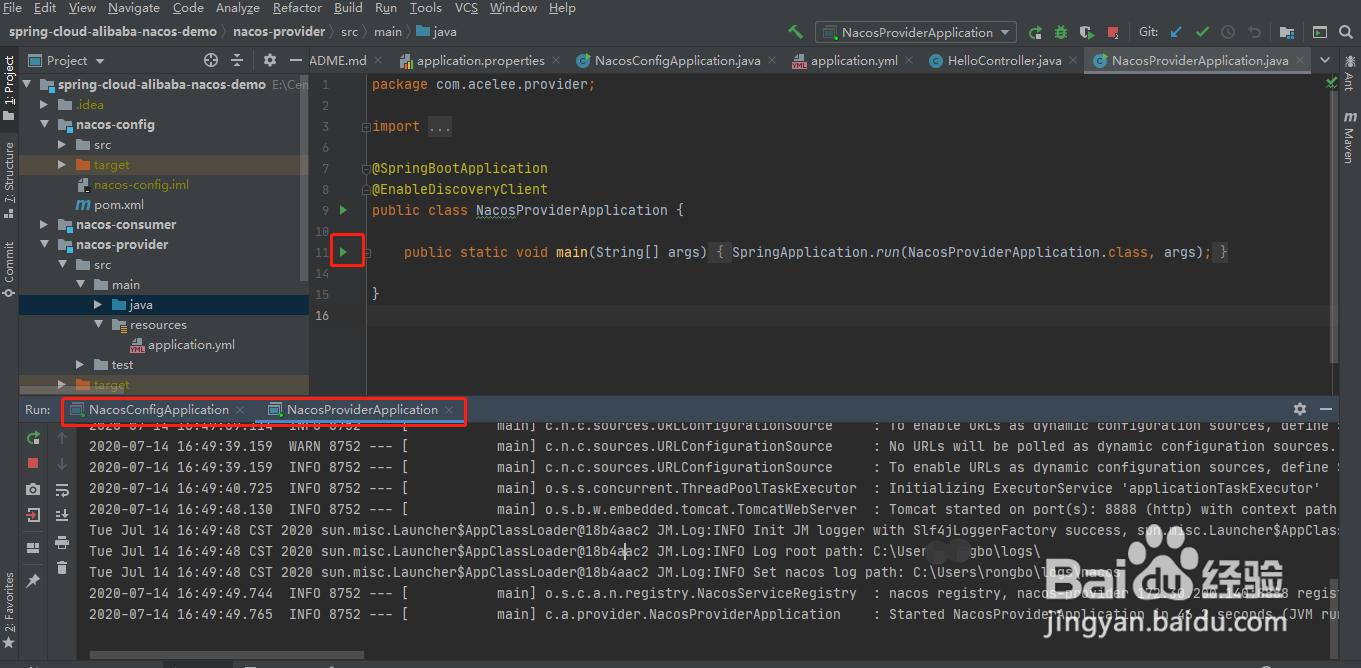Expand the nacos-consumer module node
This screenshot has width=1361, height=668.
tap(45, 225)
